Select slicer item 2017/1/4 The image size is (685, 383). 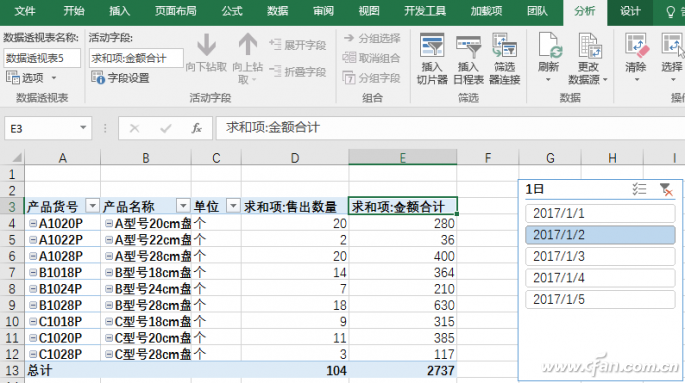(x=600, y=278)
